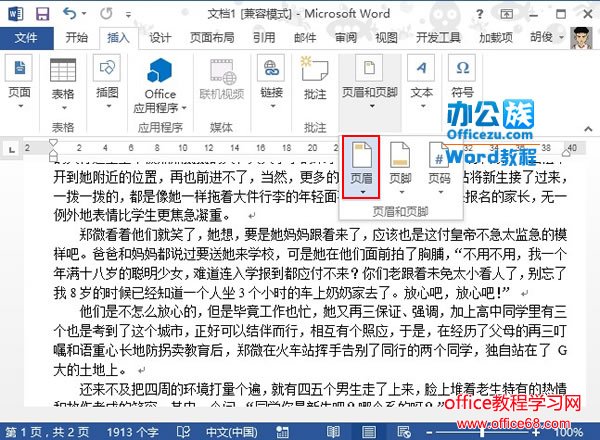The height and width of the screenshot is (440, 600).
Task: Open the 文本 (Text) group button
Action: pos(421,82)
